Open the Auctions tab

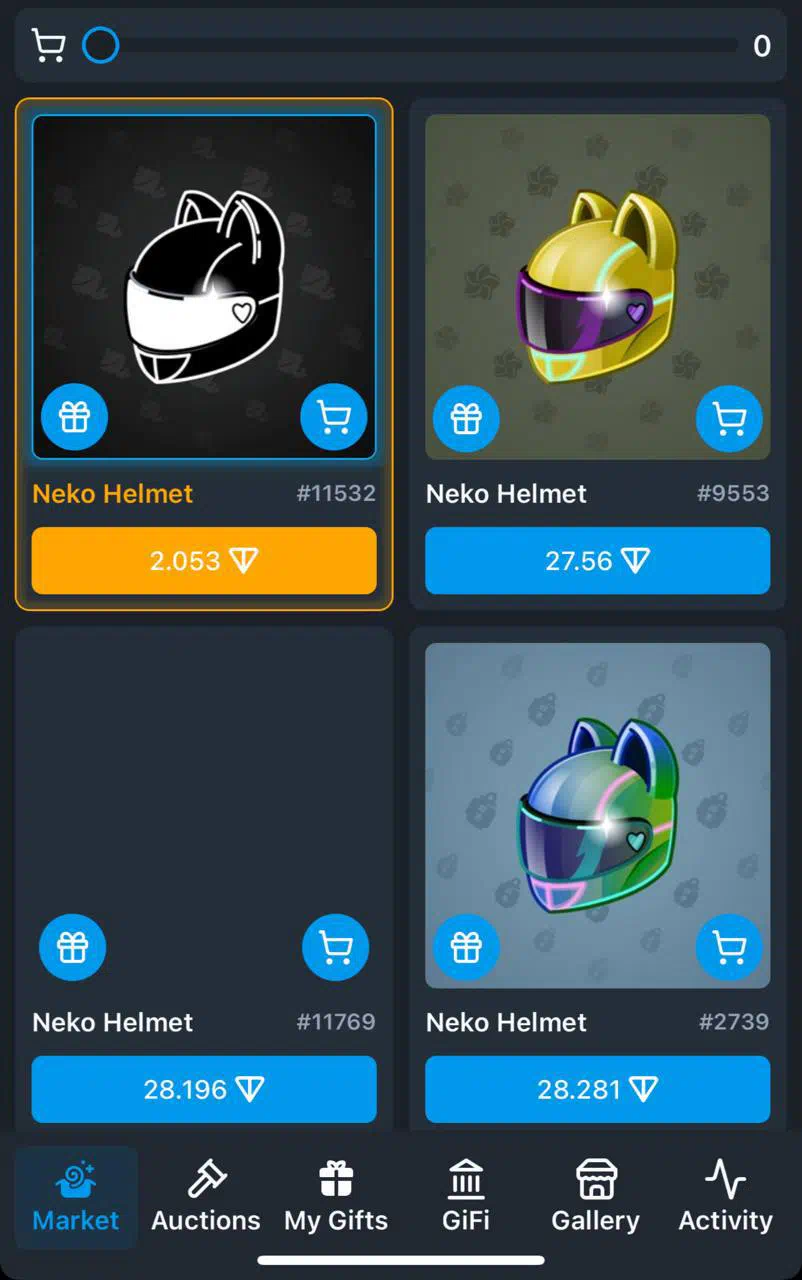[x=206, y=1197]
